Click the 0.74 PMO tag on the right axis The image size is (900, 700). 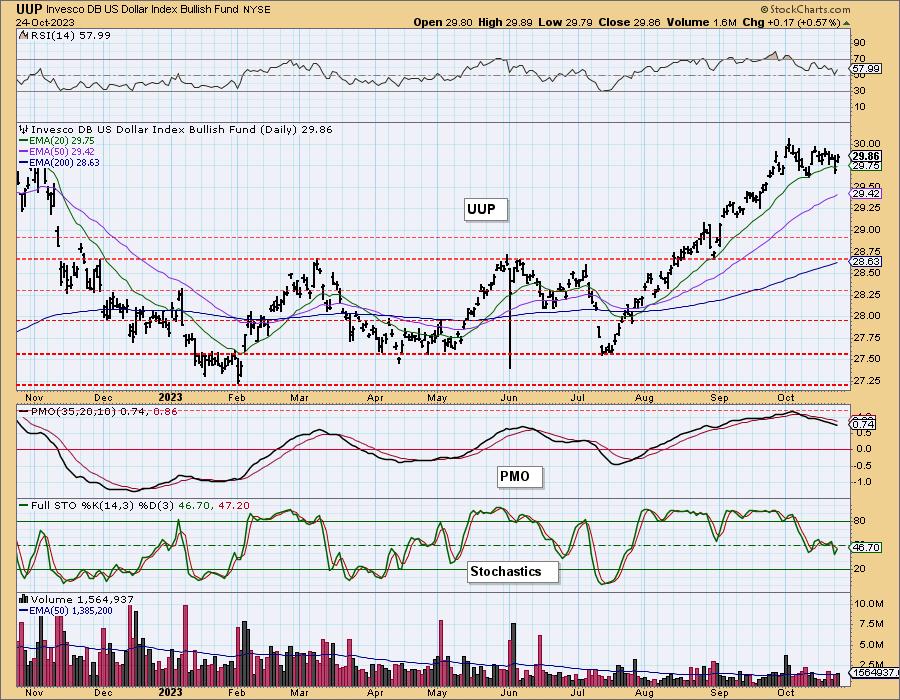click(x=864, y=425)
